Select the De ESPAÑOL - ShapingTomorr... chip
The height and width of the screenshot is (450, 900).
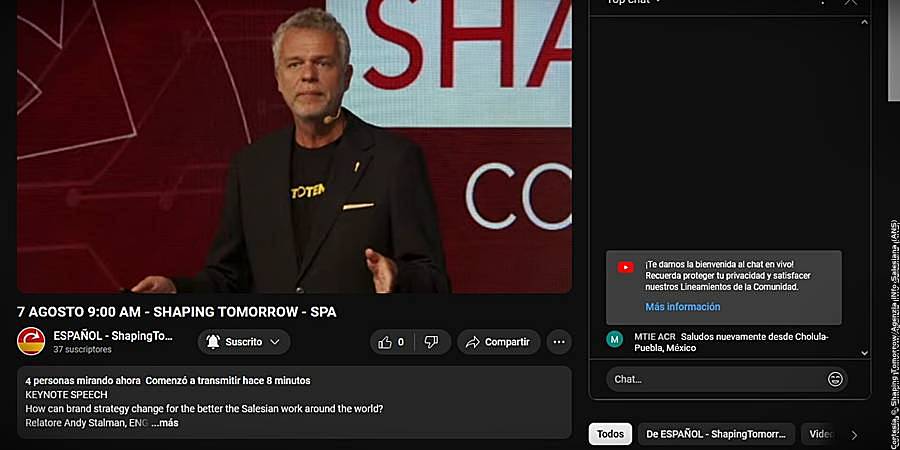716,434
